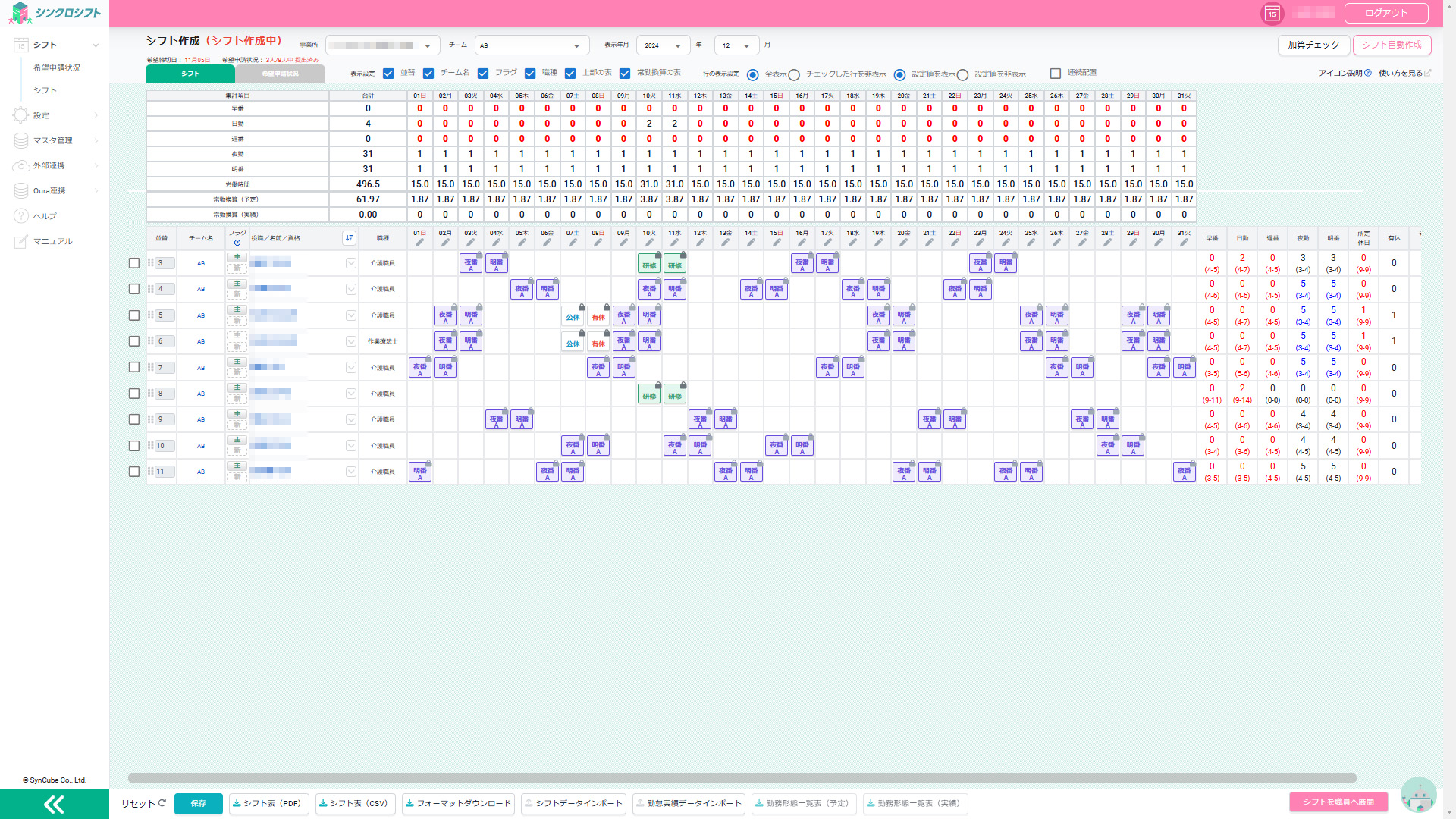Click row 5 order number field
The height and width of the screenshot is (819, 1456).
pyautogui.click(x=165, y=315)
